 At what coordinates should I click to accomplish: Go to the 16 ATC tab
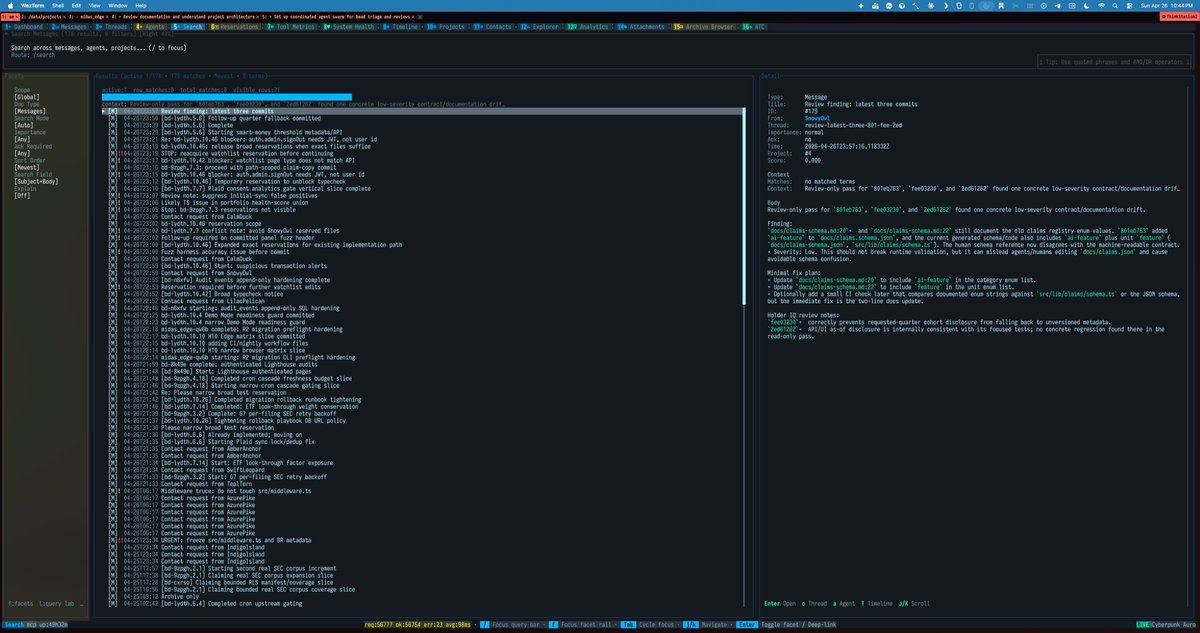pyautogui.click(x=752, y=28)
